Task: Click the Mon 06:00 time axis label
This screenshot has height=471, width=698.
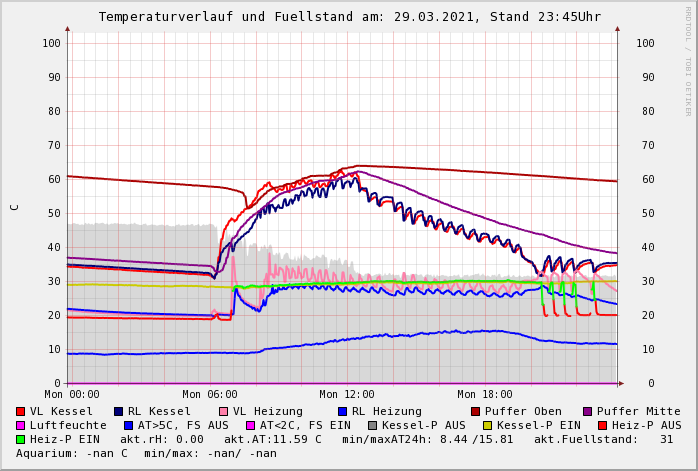Action: pyautogui.click(x=210, y=395)
